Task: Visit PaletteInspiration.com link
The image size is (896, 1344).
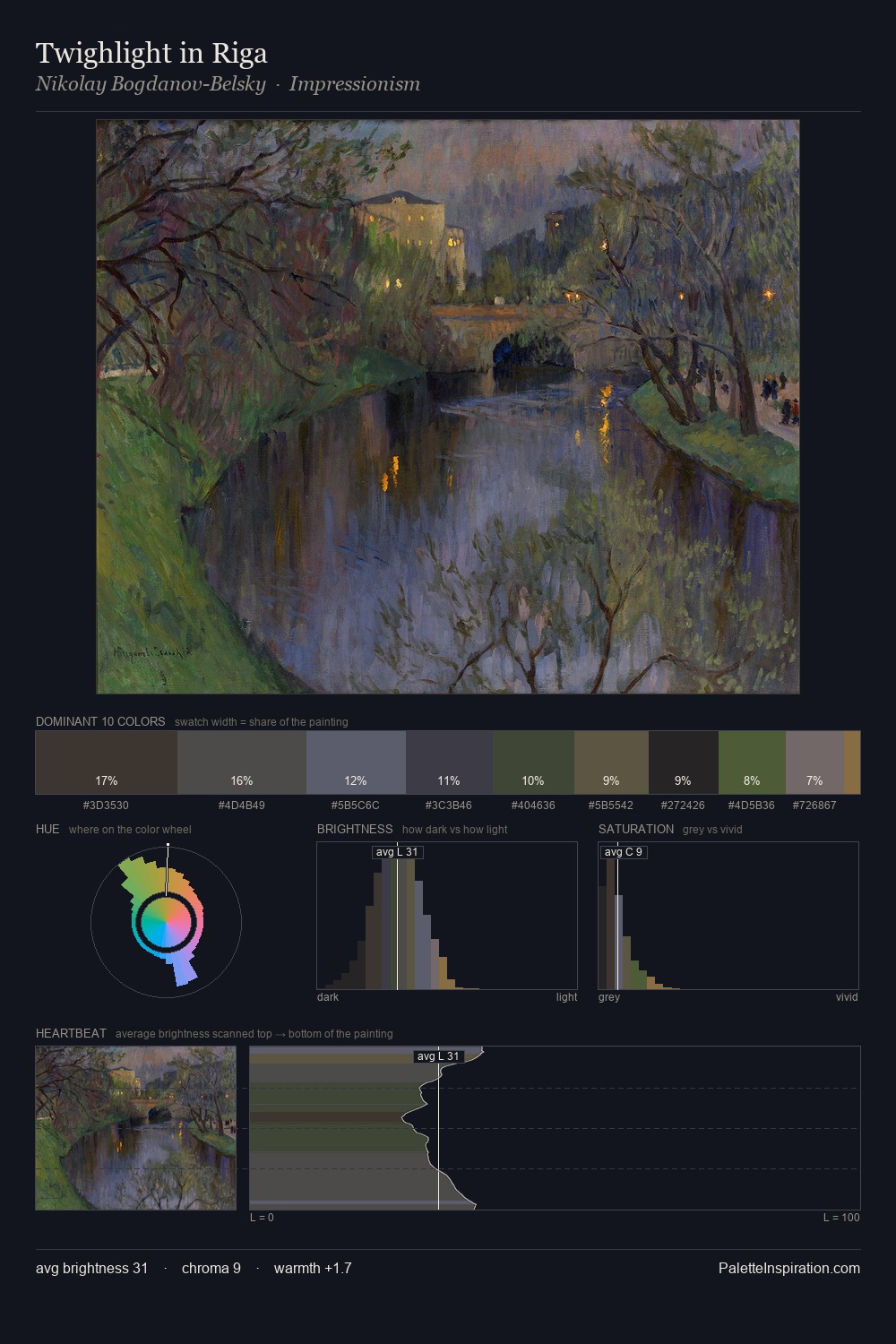Action: [789, 1268]
